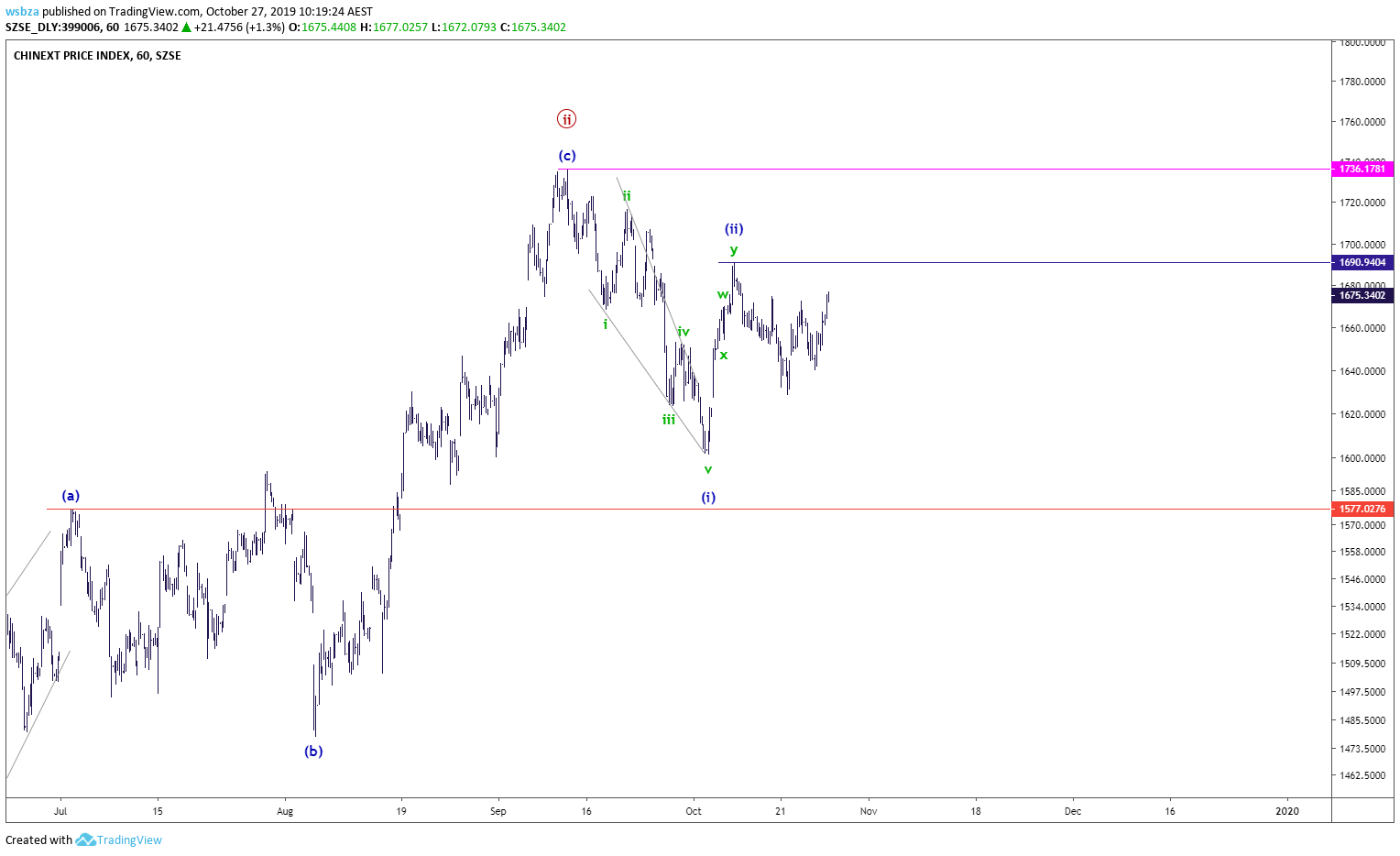Click the blue (c) wave label
The height and width of the screenshot is (856, 1400).
tap(567, 156)
